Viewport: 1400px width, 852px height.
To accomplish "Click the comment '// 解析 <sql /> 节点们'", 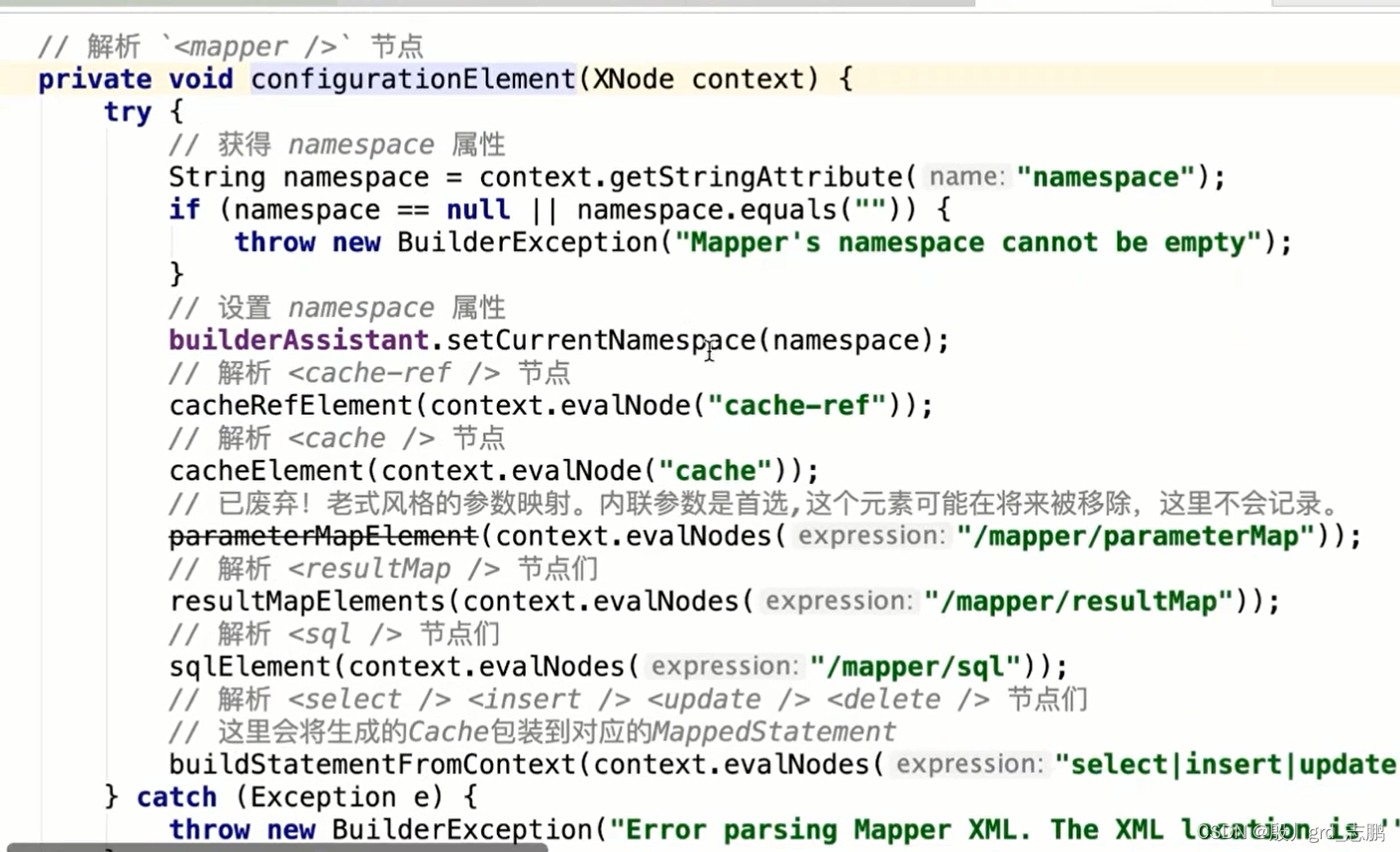I will (334, 634).
